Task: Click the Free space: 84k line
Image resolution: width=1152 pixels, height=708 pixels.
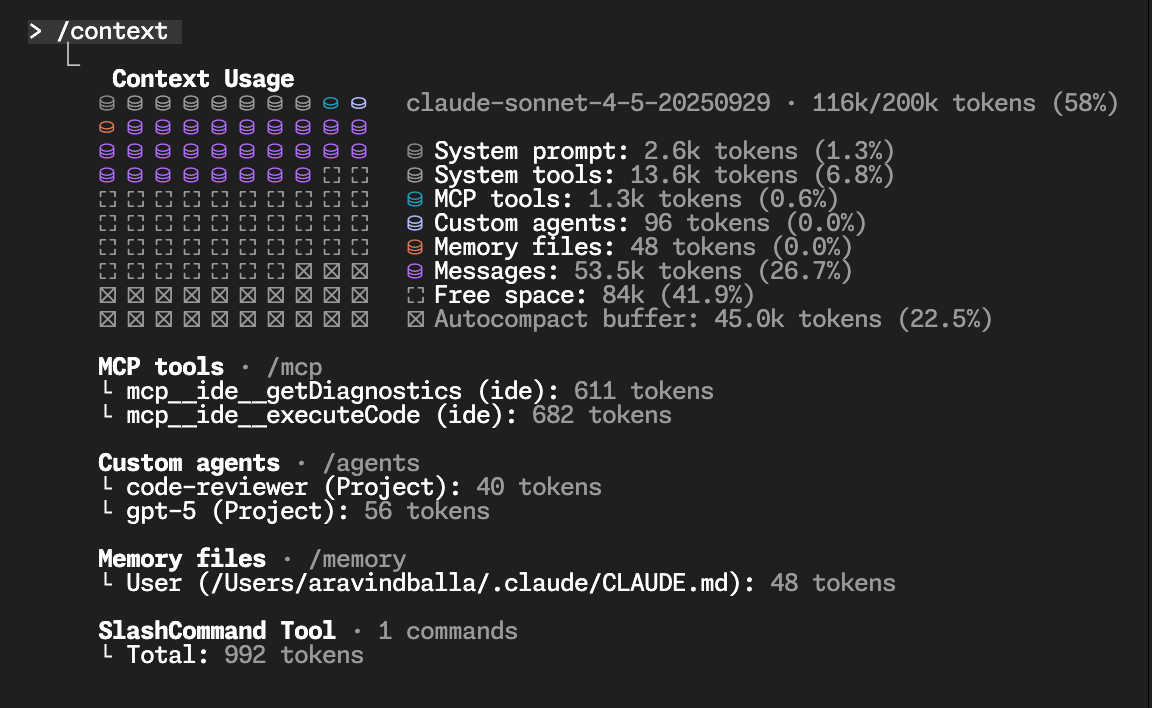Action: click(x=594, y=295)
